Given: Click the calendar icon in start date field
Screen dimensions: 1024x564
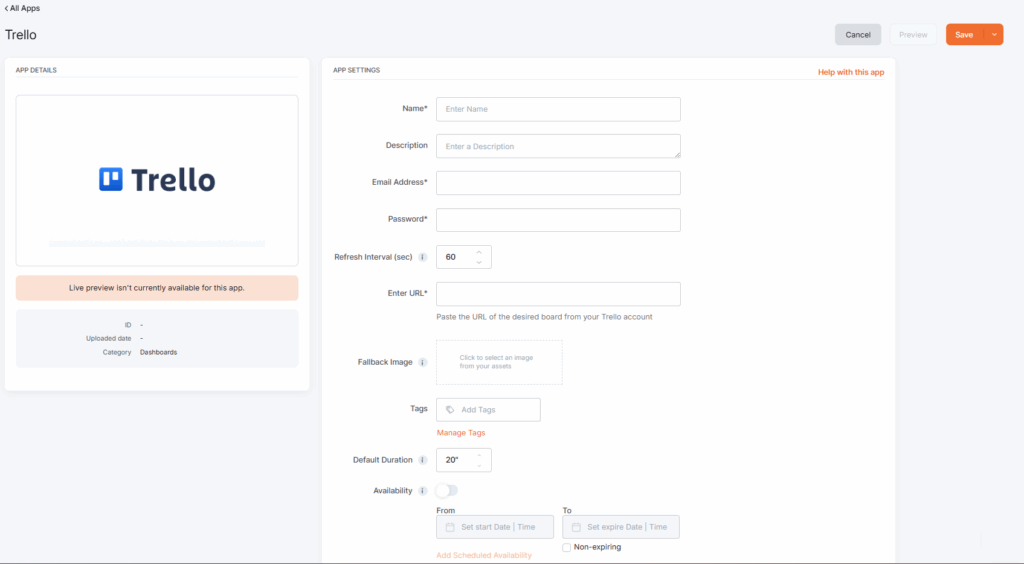Looking at the screenshot, I should click(x=450, y=527).
